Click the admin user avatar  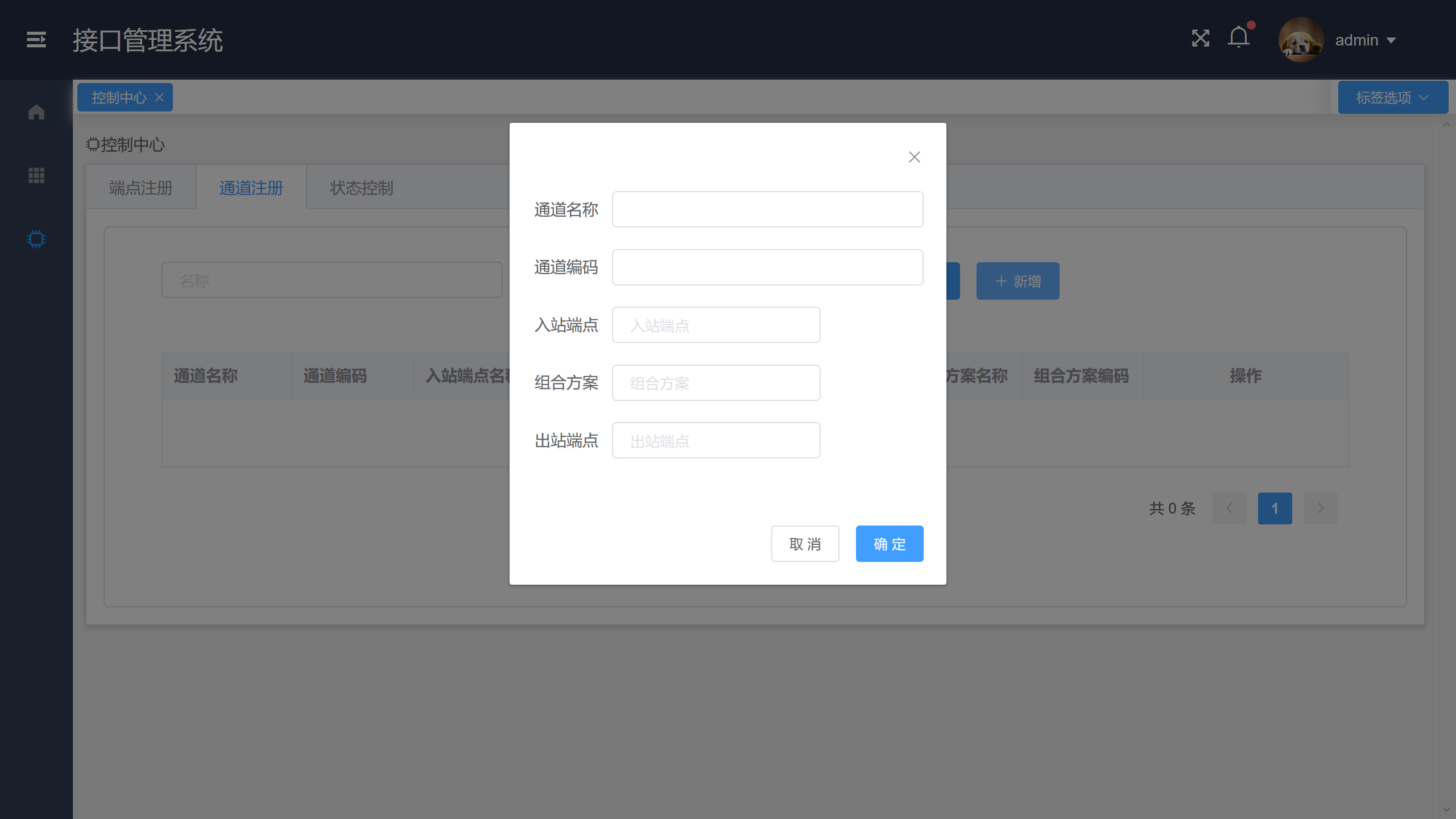tap(1300, 40)
